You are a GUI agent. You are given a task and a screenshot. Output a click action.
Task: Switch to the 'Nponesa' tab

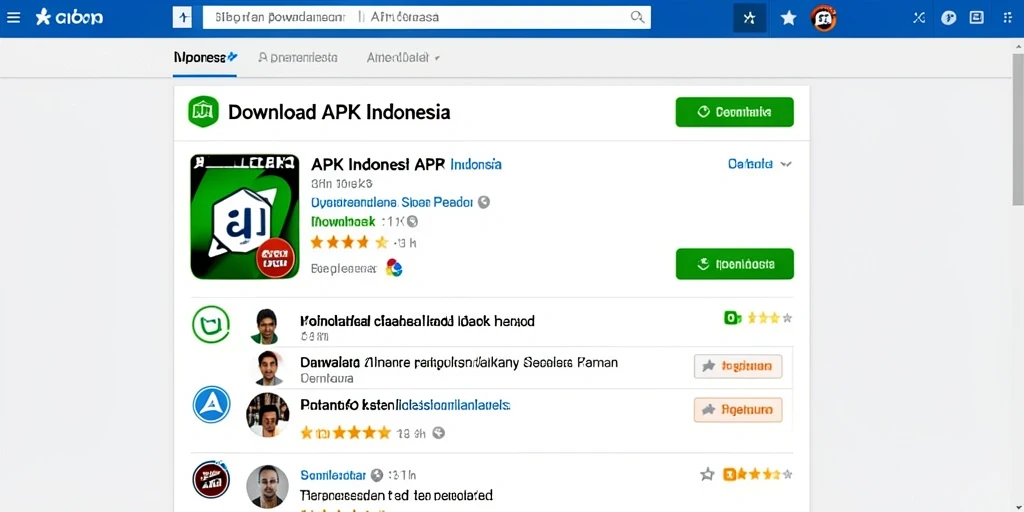click(205, 57)
